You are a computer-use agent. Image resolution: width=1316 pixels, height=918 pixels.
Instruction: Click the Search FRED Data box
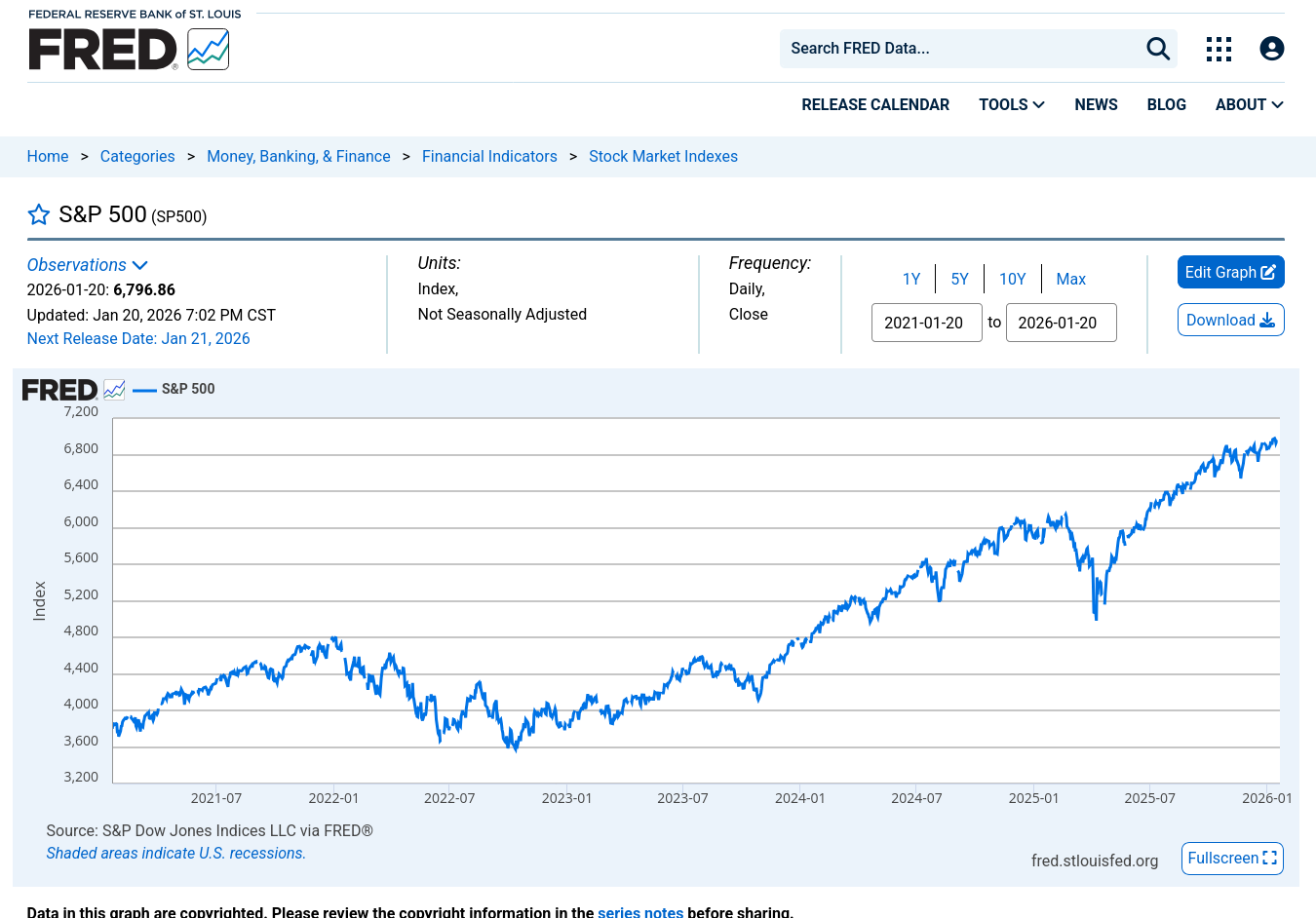click(960, 49)
